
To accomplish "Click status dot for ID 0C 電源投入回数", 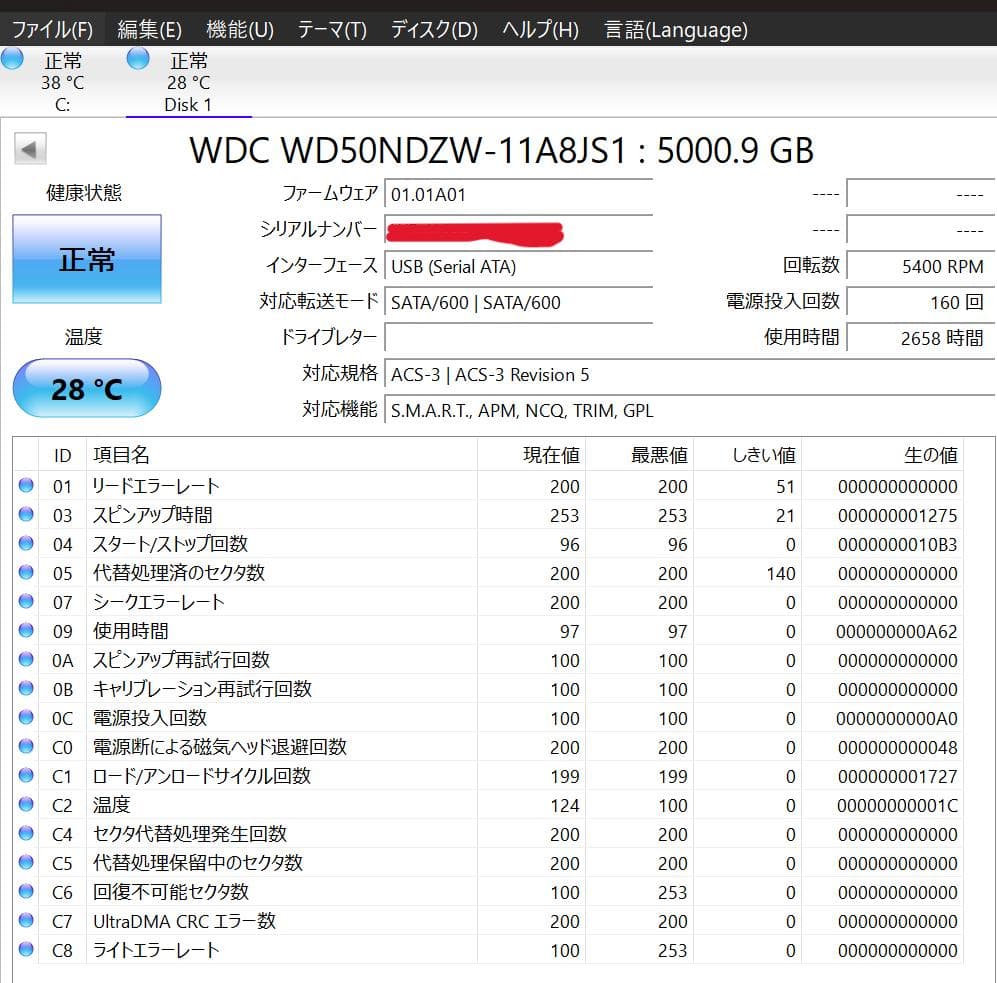I will click(26, 717).
